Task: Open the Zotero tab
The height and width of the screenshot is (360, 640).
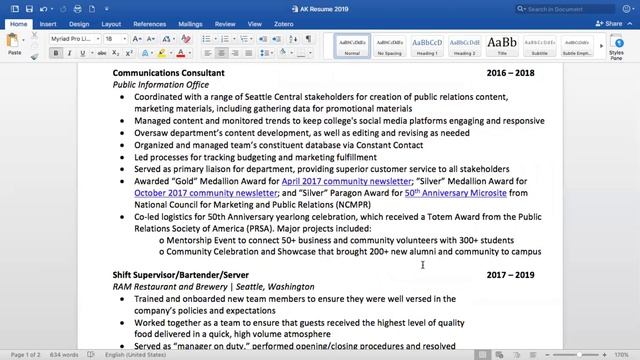Action: (284, 24)
